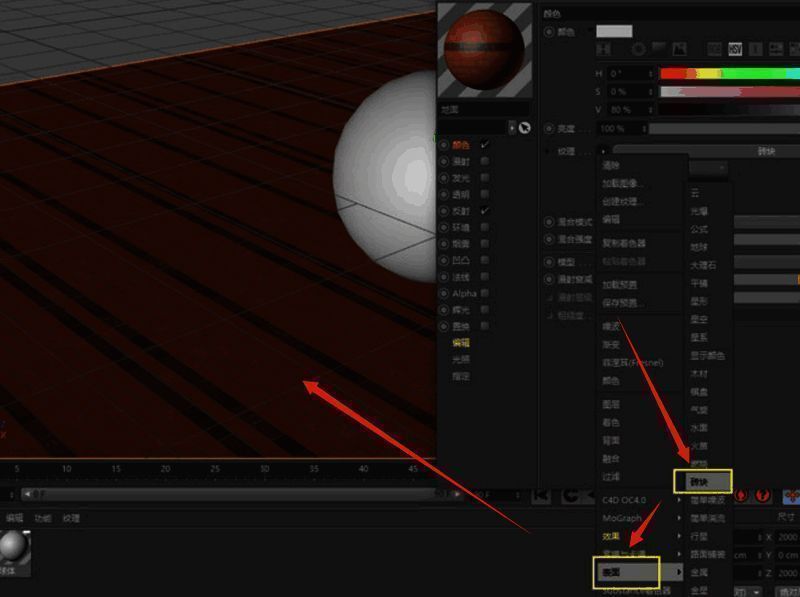
Task: Choose 砖块 (Brick) from surfaces list
Action: coord(702,482)
